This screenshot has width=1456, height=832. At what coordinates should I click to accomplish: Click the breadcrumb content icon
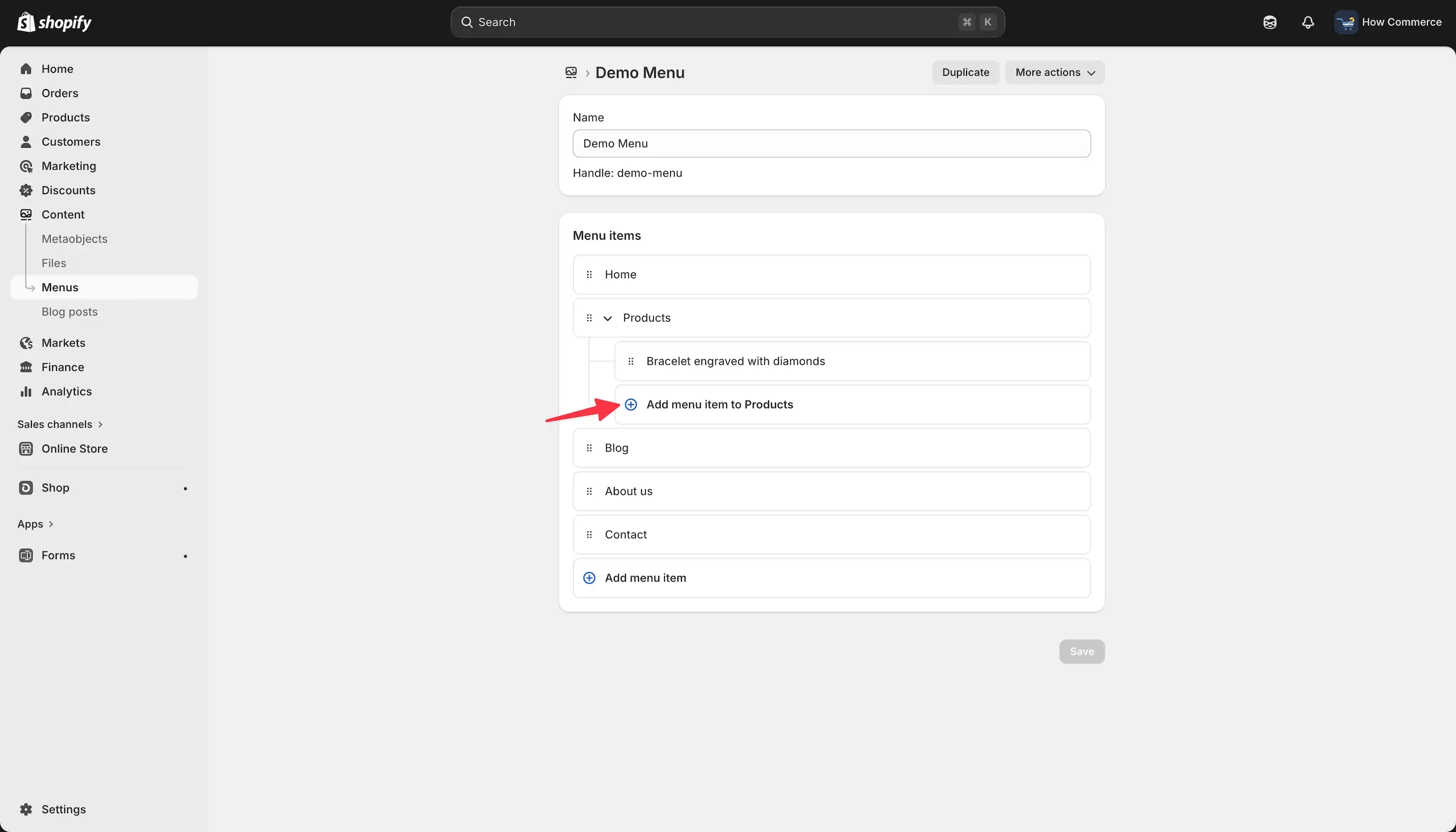pos(571,72)
